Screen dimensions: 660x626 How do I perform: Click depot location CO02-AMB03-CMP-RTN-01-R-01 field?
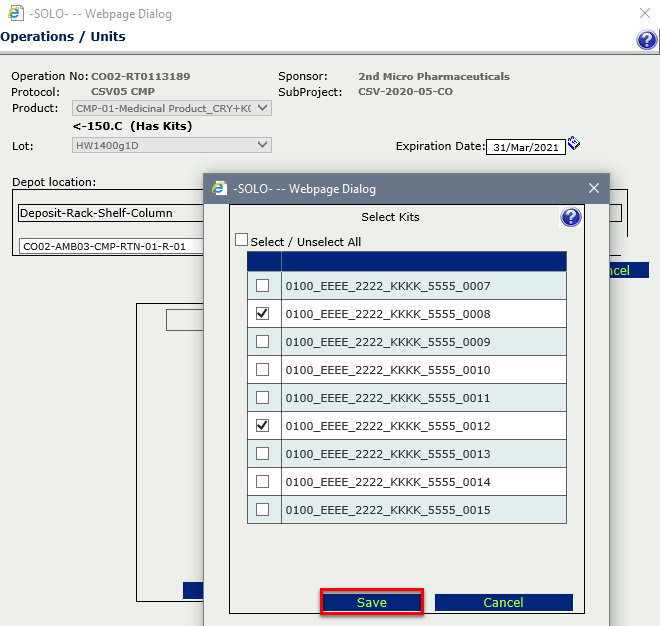click(112, 246)
